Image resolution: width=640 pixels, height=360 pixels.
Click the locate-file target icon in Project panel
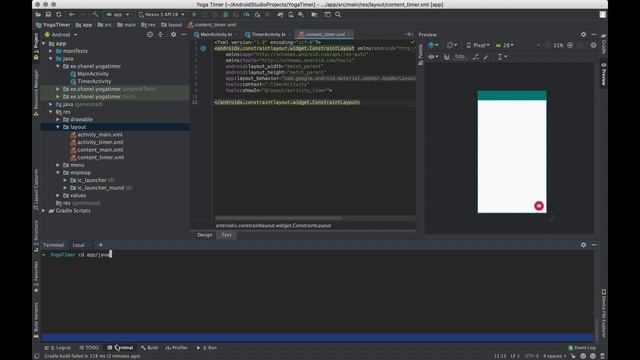point(150,35)
